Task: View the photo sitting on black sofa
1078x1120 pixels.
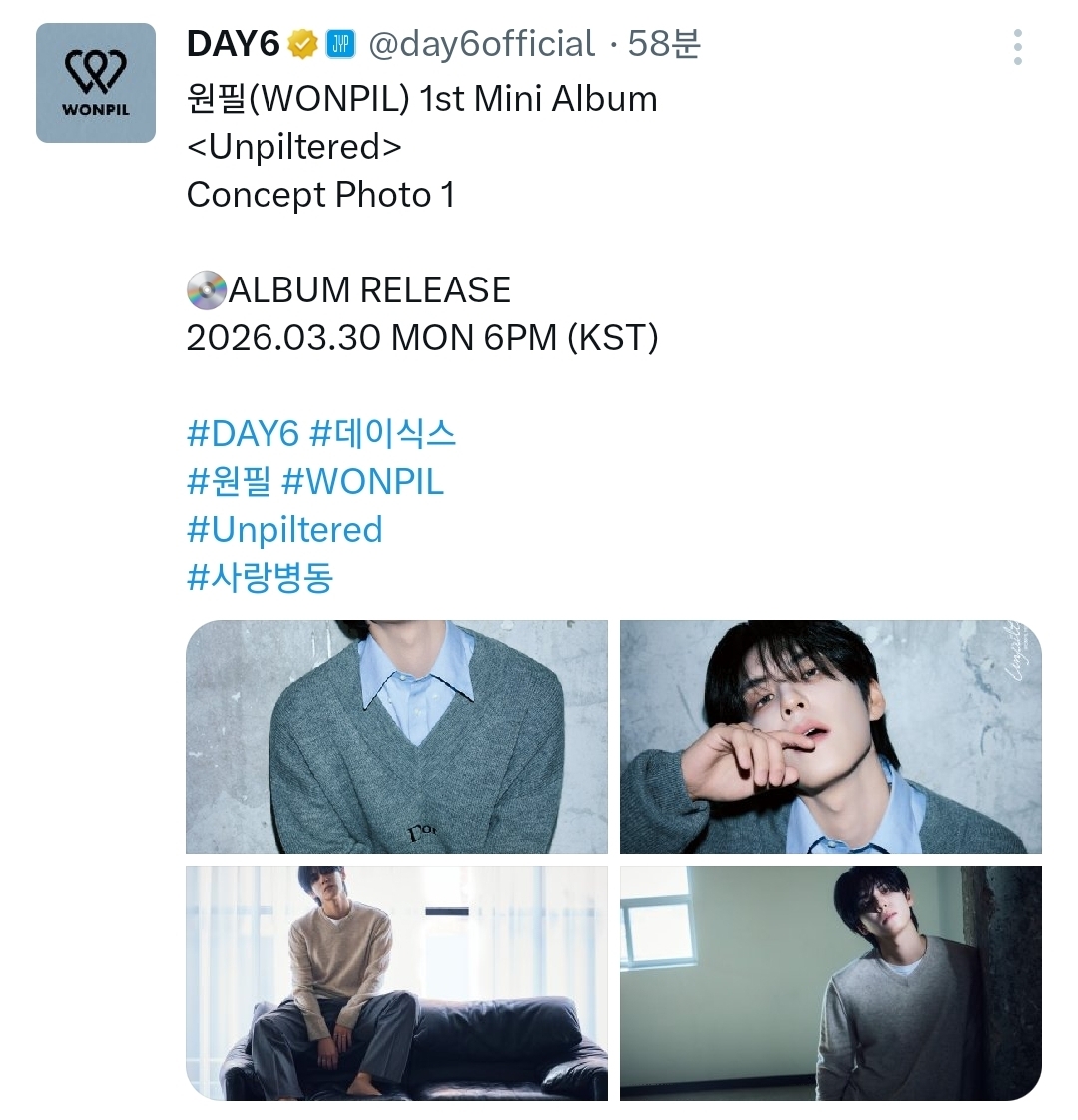Action: (x=396, y=983)
